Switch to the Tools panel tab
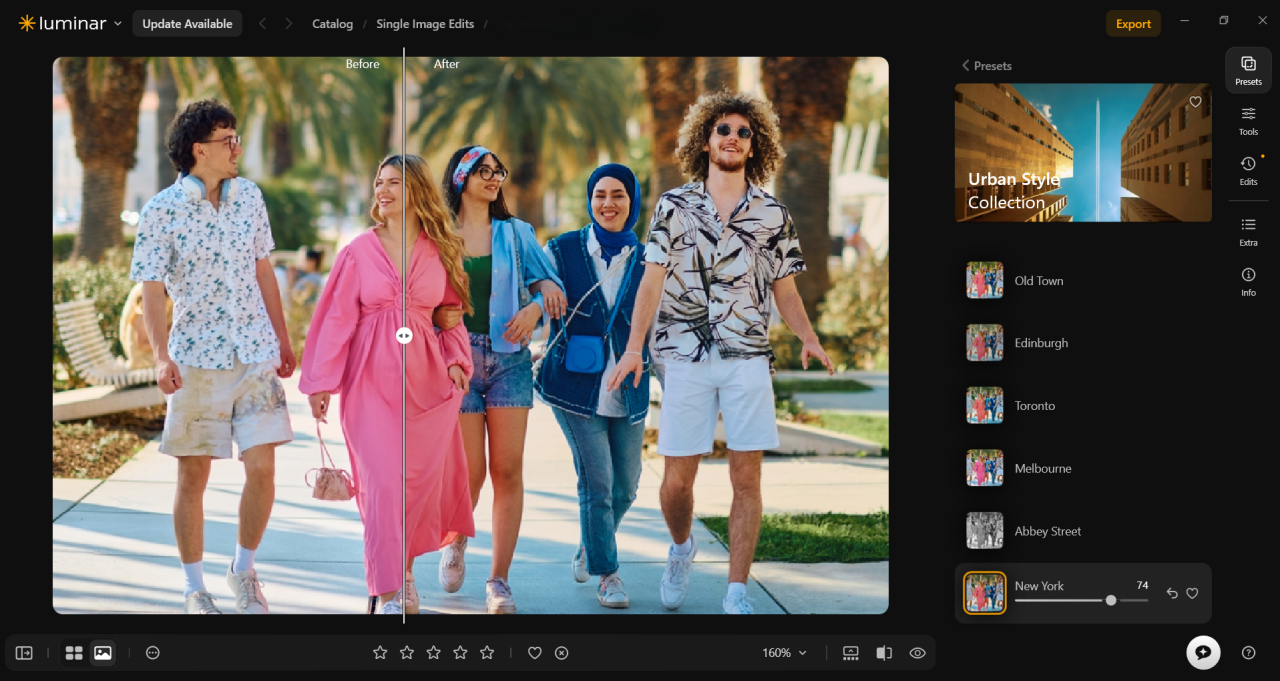 tap(1248, 121)
